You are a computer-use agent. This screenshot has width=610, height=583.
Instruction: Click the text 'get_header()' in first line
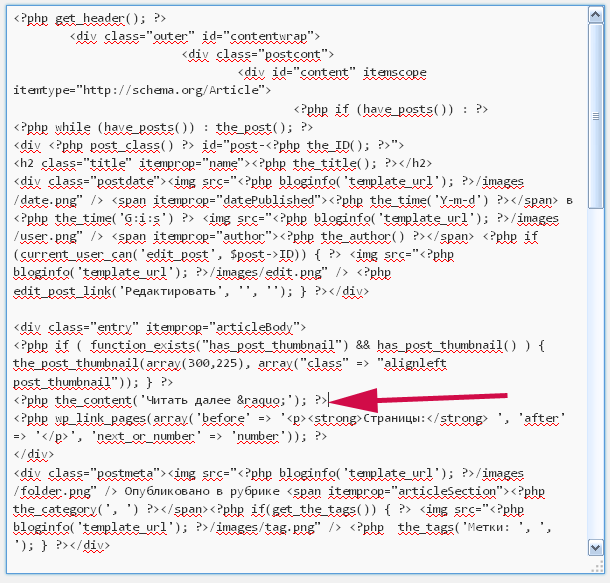click(x=96, y=18)
